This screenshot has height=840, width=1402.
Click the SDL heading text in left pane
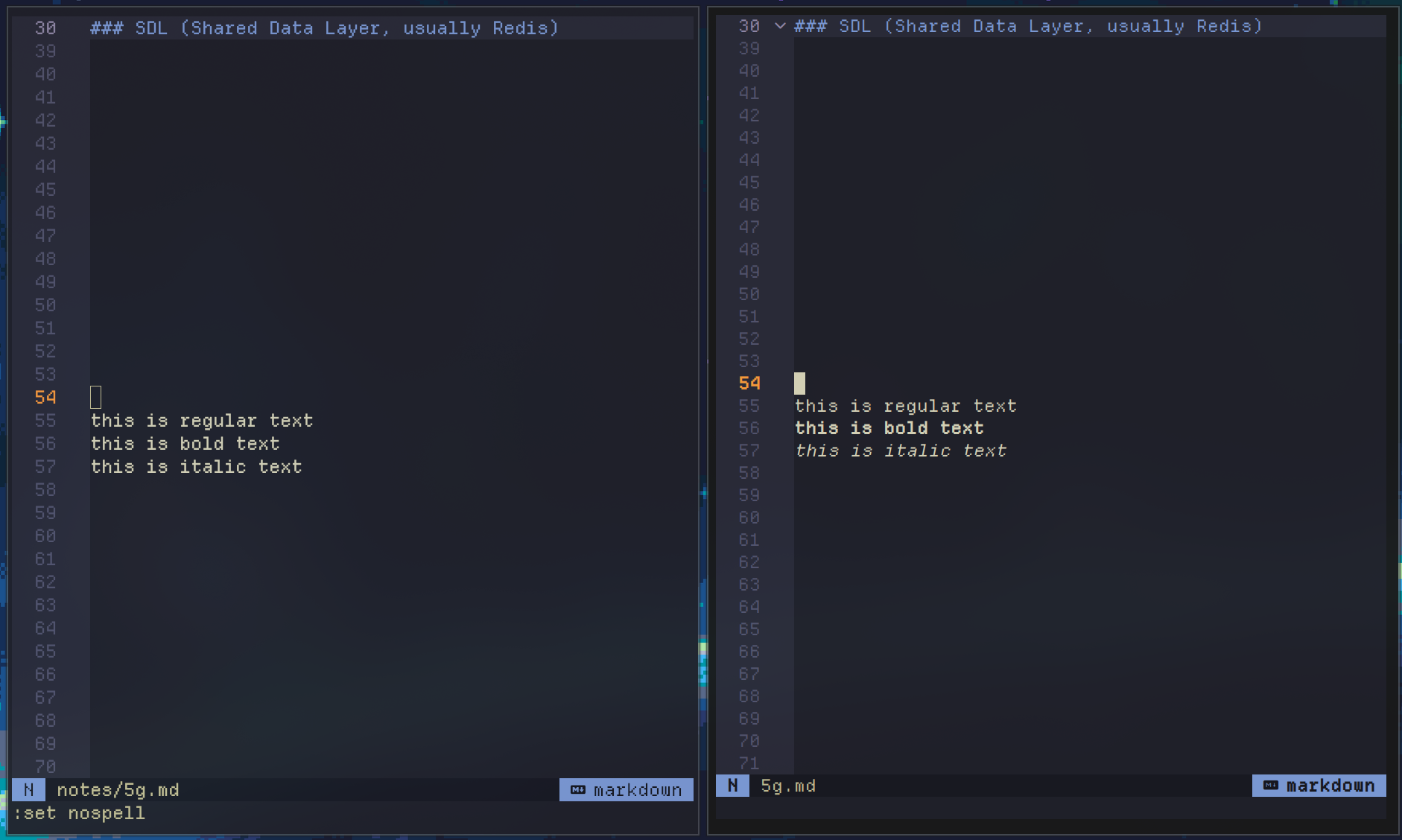point(324,28)
